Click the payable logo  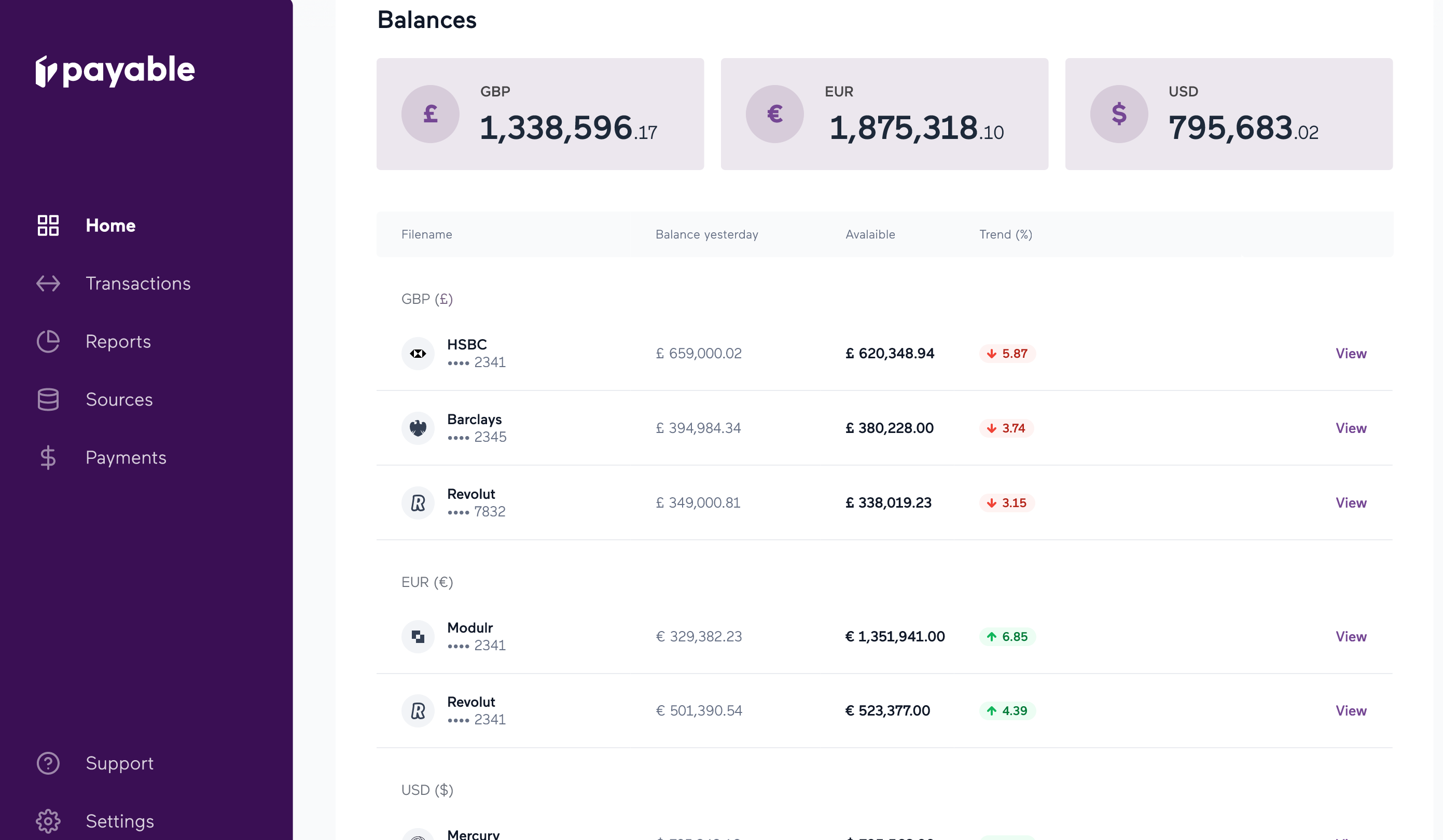pyautogui.click(x=115, y=71)
